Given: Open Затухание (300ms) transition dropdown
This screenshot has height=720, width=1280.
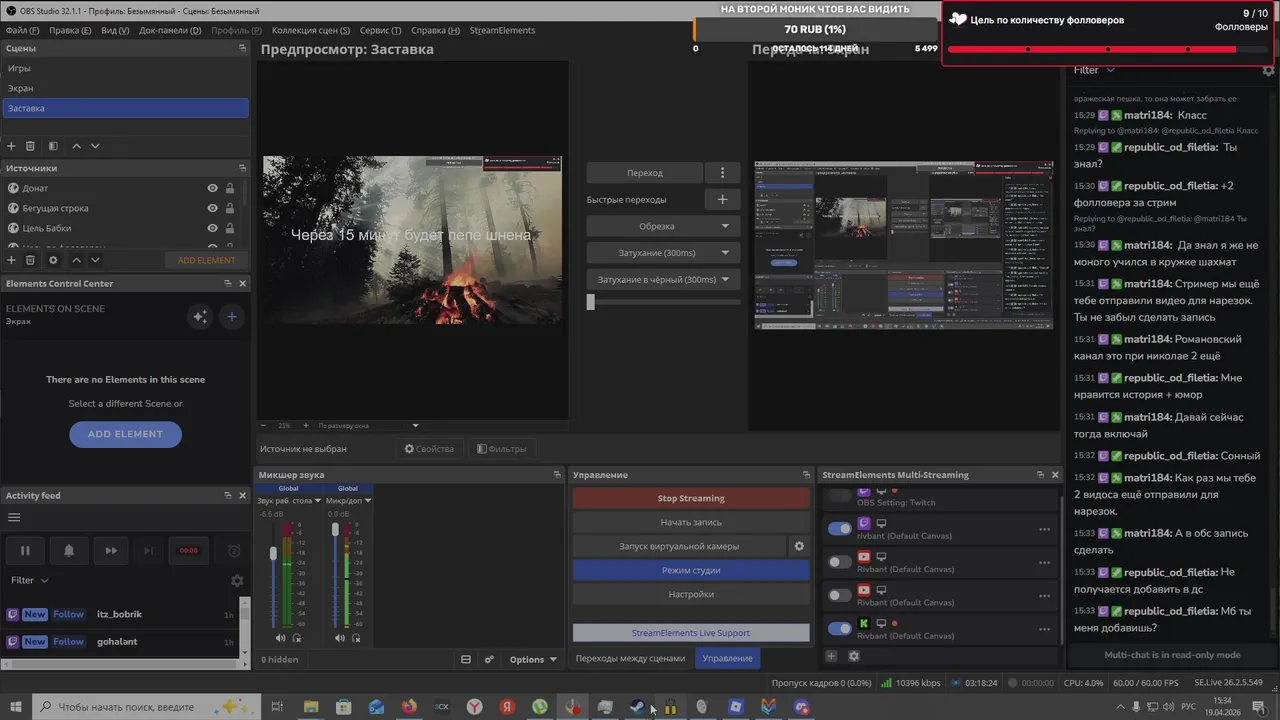Looking at the screenshot, I should pos(663,253).
